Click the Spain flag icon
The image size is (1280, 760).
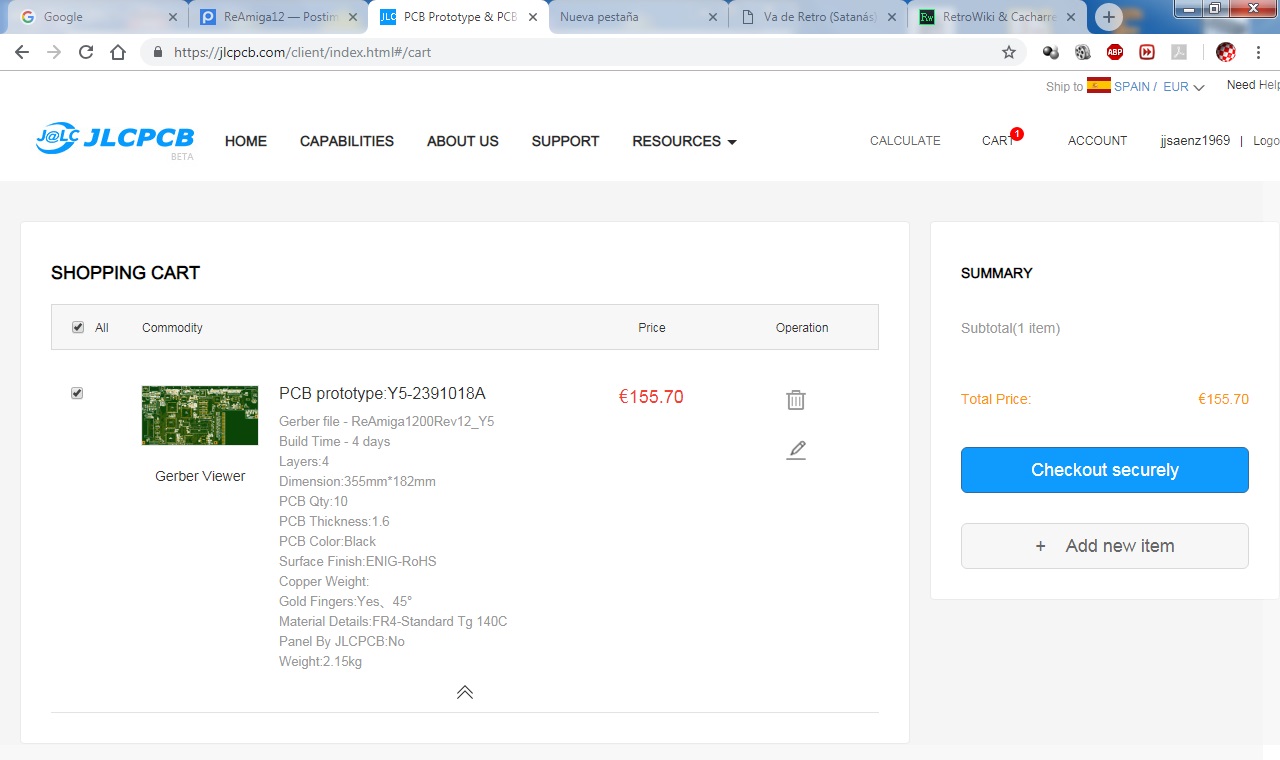(1099, 86)
